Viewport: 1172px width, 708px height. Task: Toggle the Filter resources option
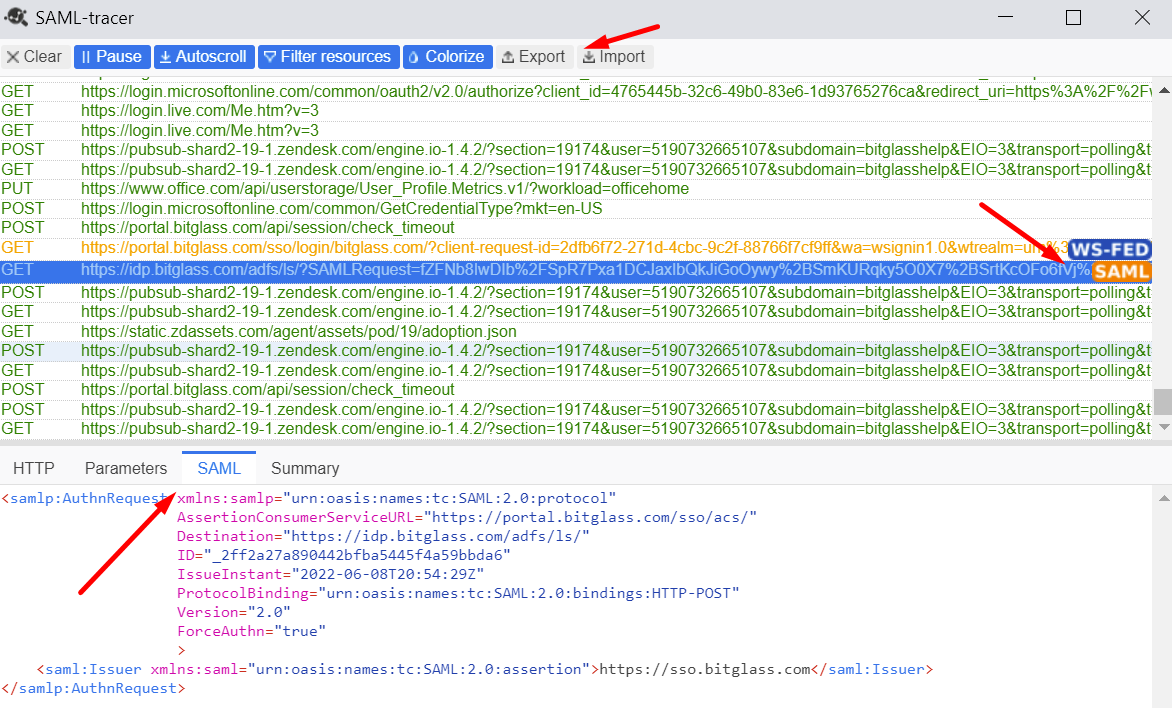click(x=328, y=57)
